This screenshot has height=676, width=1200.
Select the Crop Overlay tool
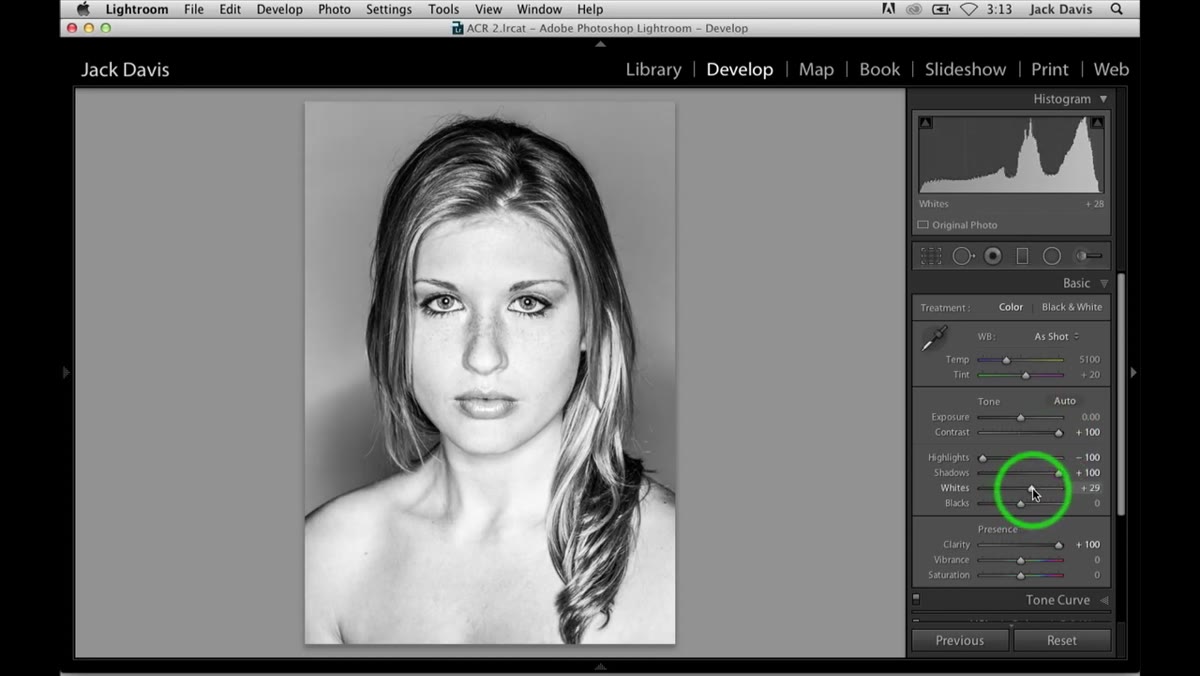[x=931, y=256]
